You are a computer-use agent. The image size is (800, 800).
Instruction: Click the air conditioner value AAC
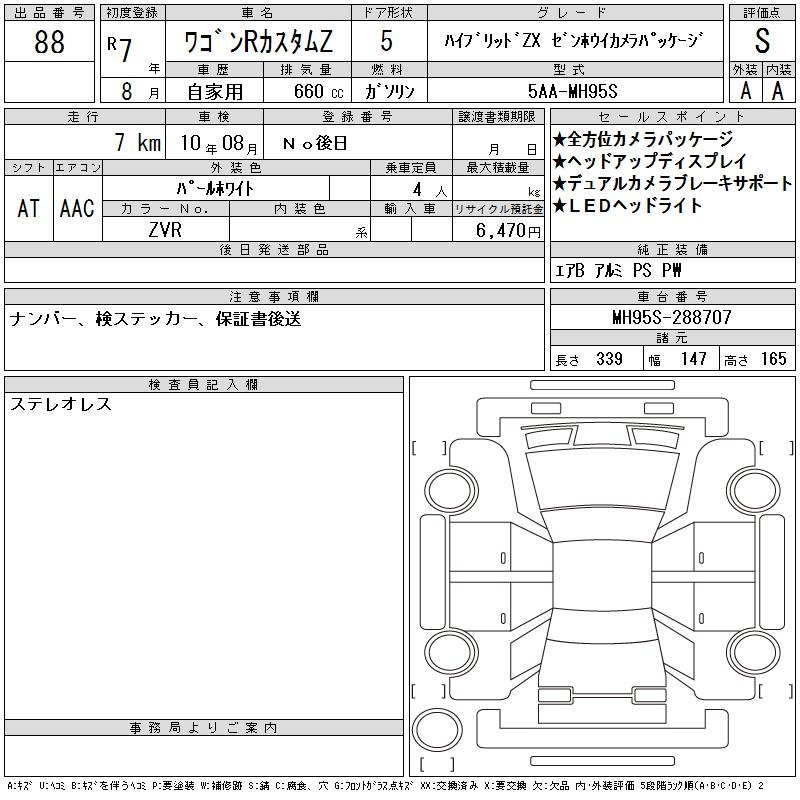(x=77, y=208)
